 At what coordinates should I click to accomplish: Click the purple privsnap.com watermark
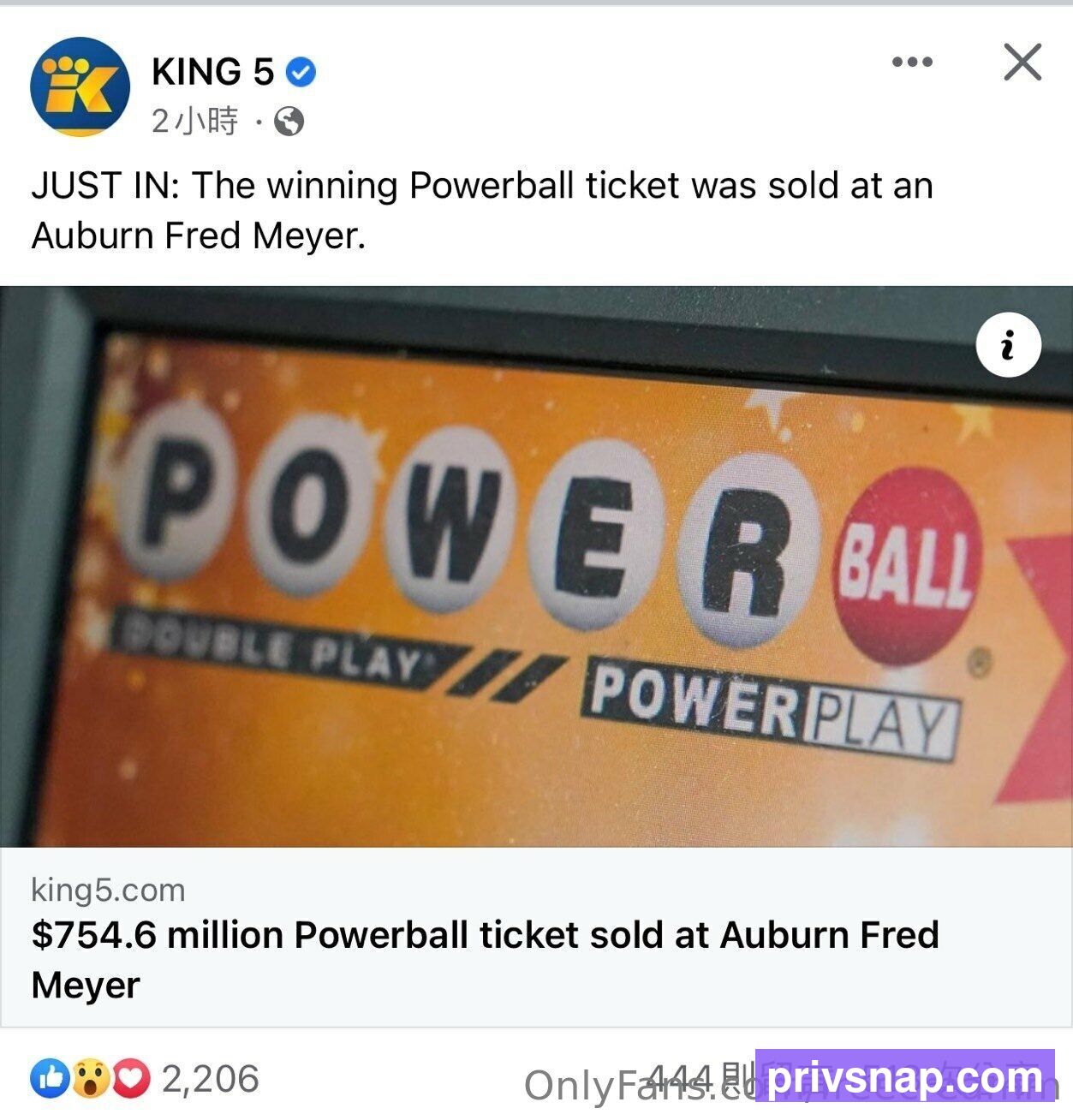click(x=905, y=1075)
